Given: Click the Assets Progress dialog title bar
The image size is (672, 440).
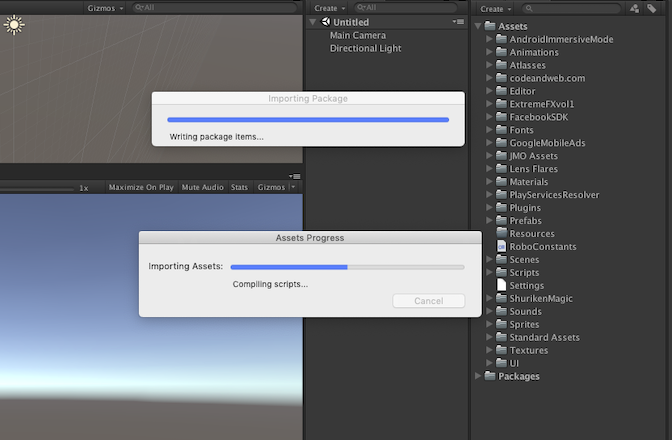Looking at the screenshot, I should tap(310, 237).
